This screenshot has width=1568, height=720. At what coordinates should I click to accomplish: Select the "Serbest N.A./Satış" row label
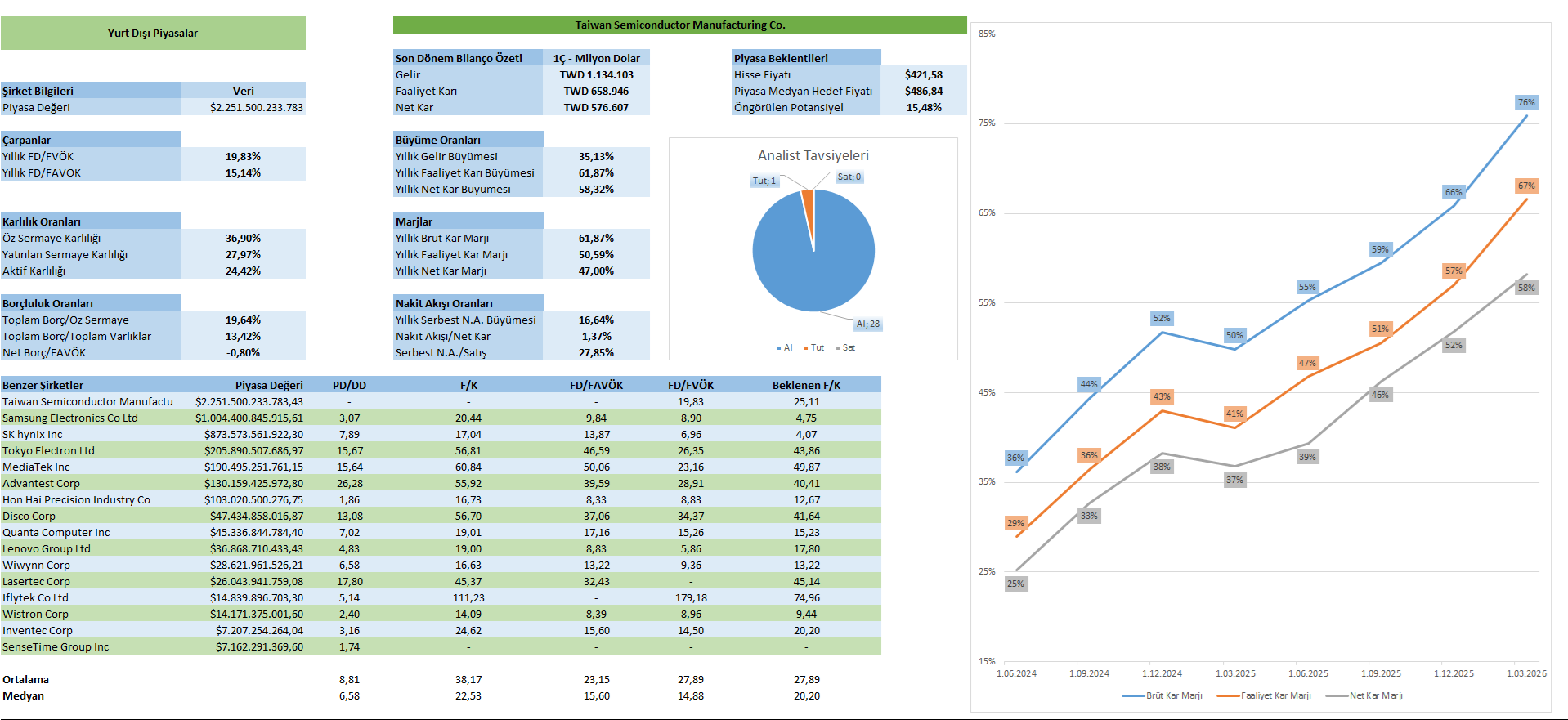(441, 352)
